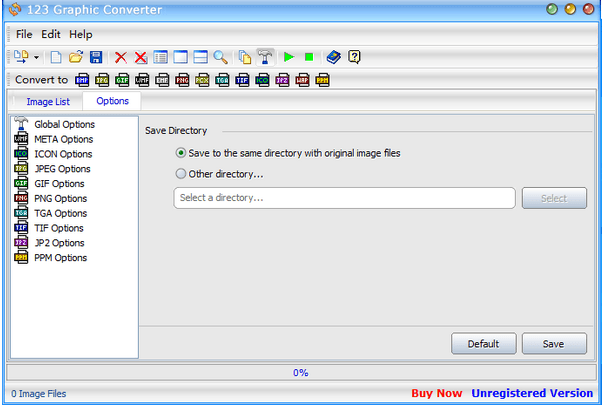The height and width of the screenshot is (410, 613).
Task: Open the Help menu
Action: [81, 34]
